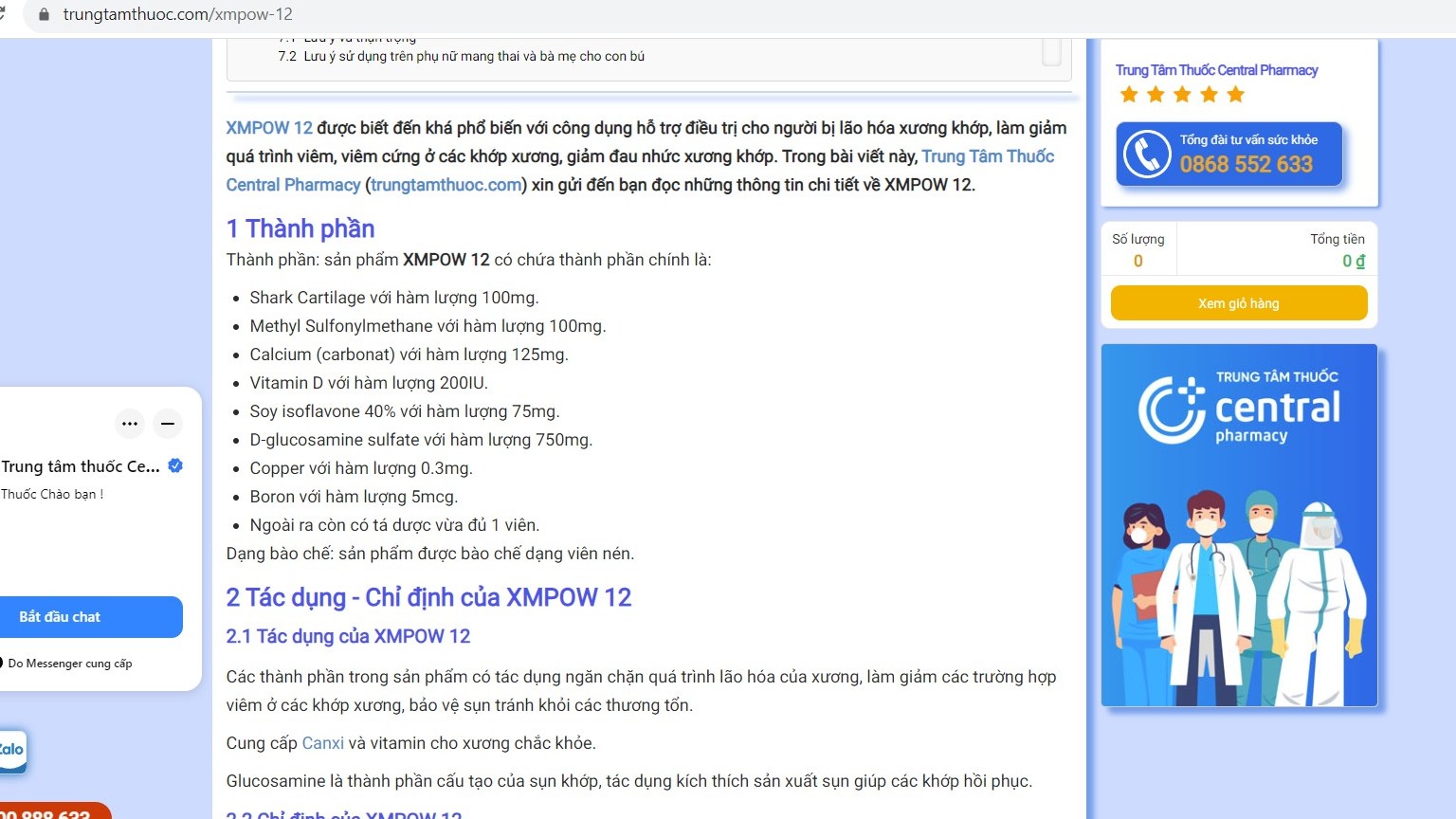This screenshot has width=1456, height=819.
Task: Call hotline number 0868 552 633
Action: click(1246, 164)
